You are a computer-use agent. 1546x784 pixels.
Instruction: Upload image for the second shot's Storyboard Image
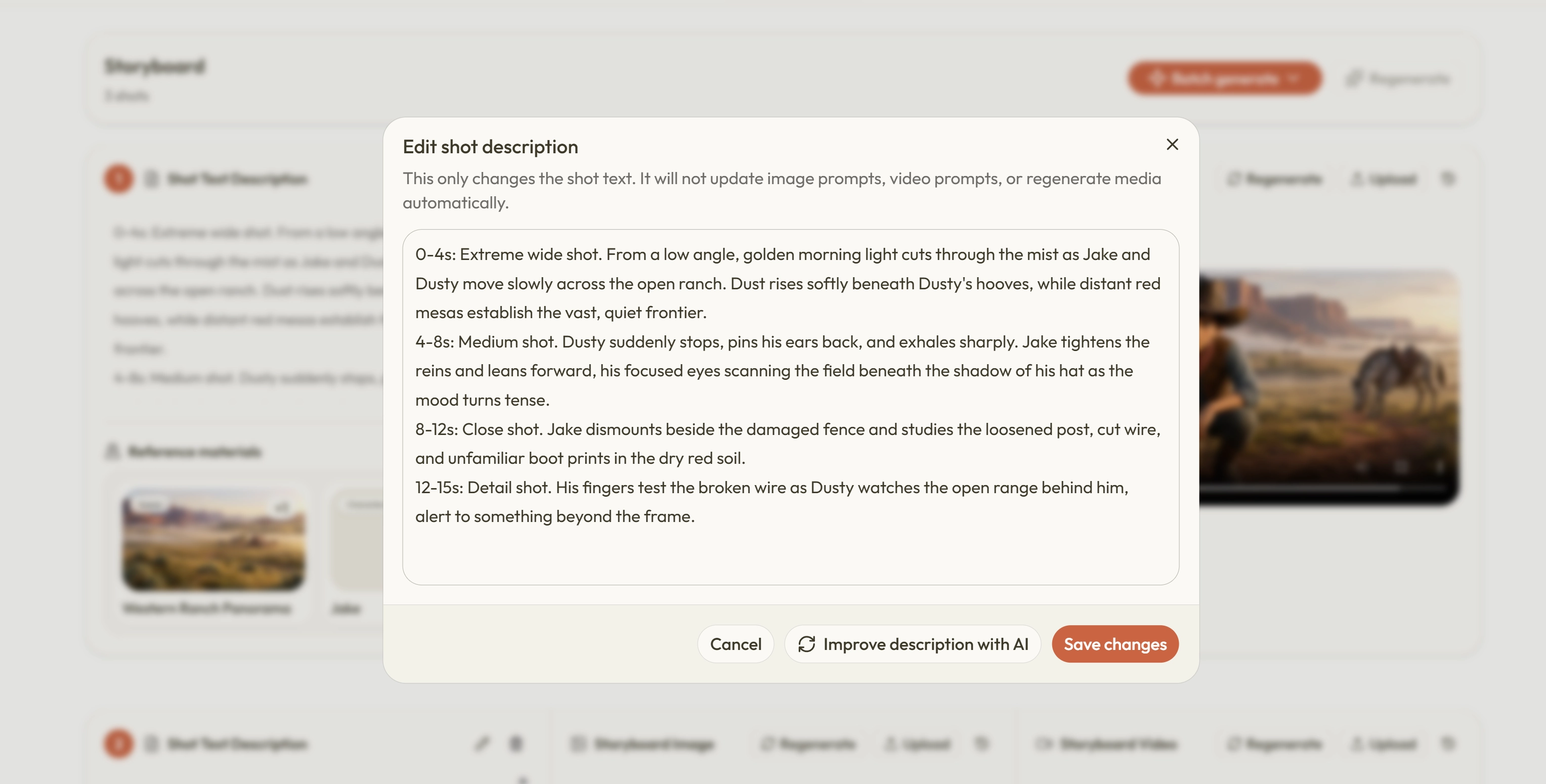pos(917,744)
